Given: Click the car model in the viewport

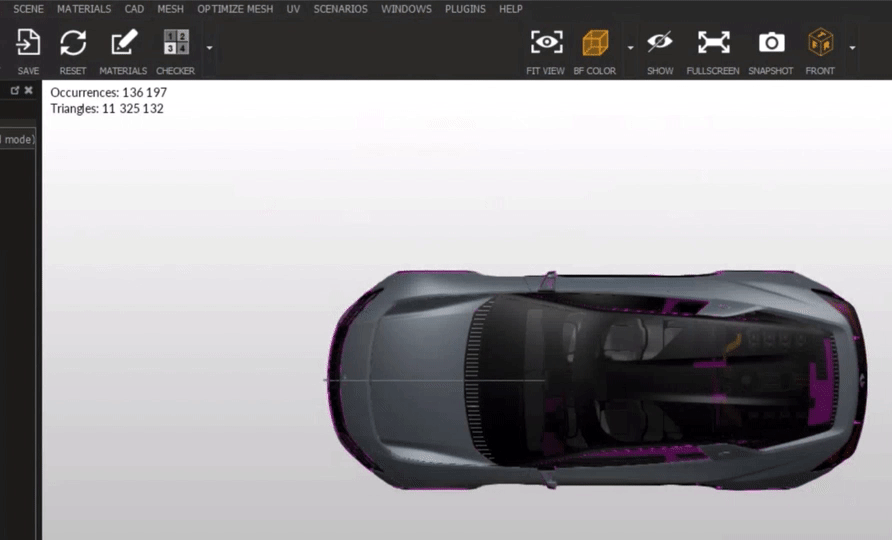Looking at the screenshot, I should (x=600, y=380).
